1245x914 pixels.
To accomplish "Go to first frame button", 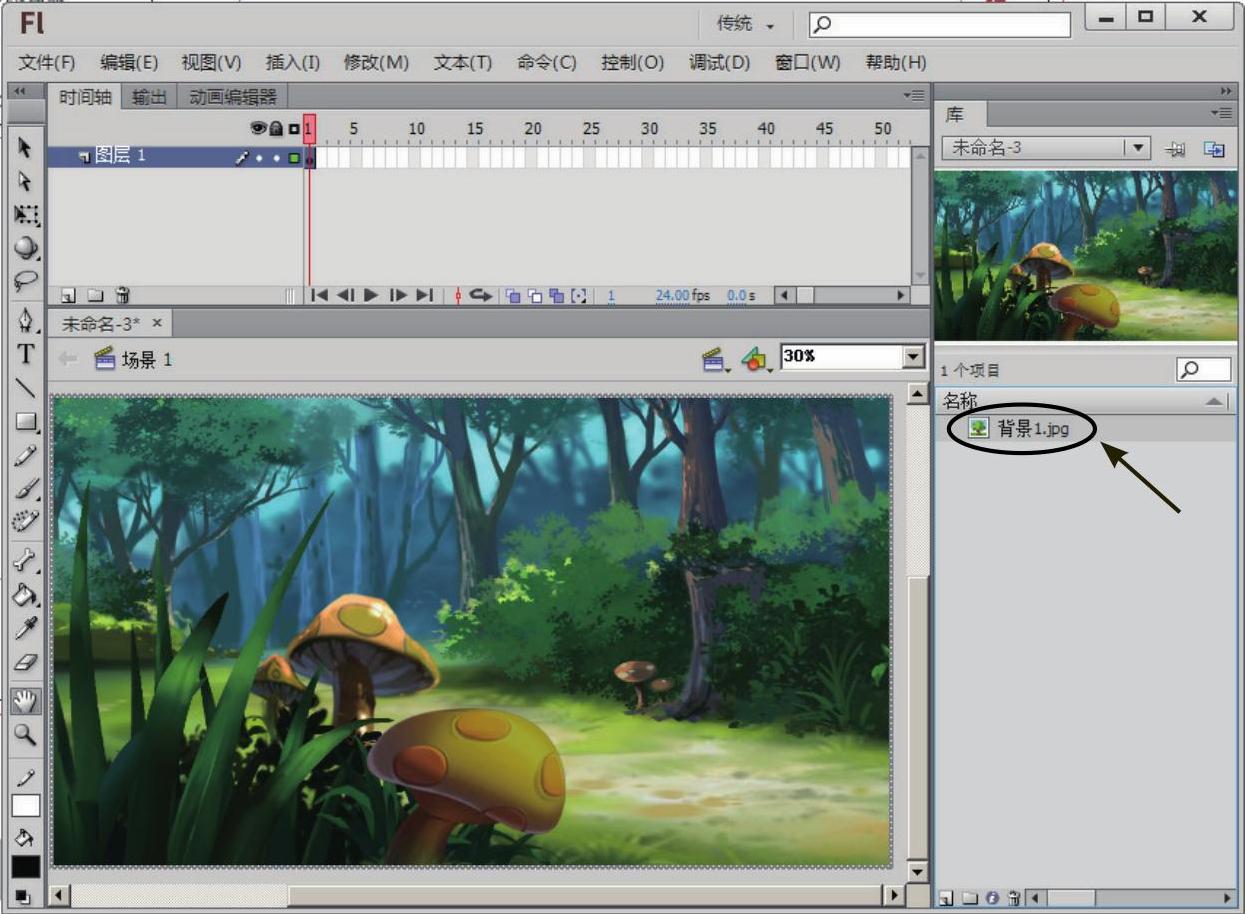I will (320, 296).
